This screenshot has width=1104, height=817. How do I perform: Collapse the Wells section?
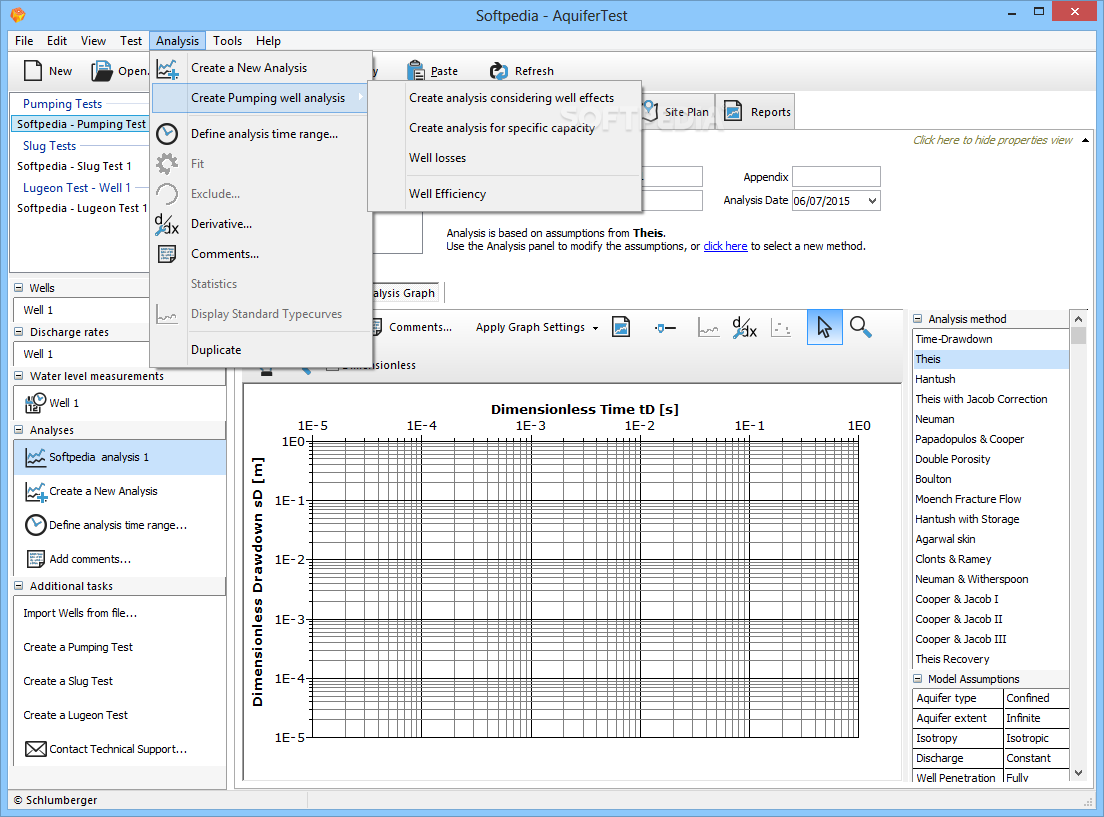click(18, 287)
